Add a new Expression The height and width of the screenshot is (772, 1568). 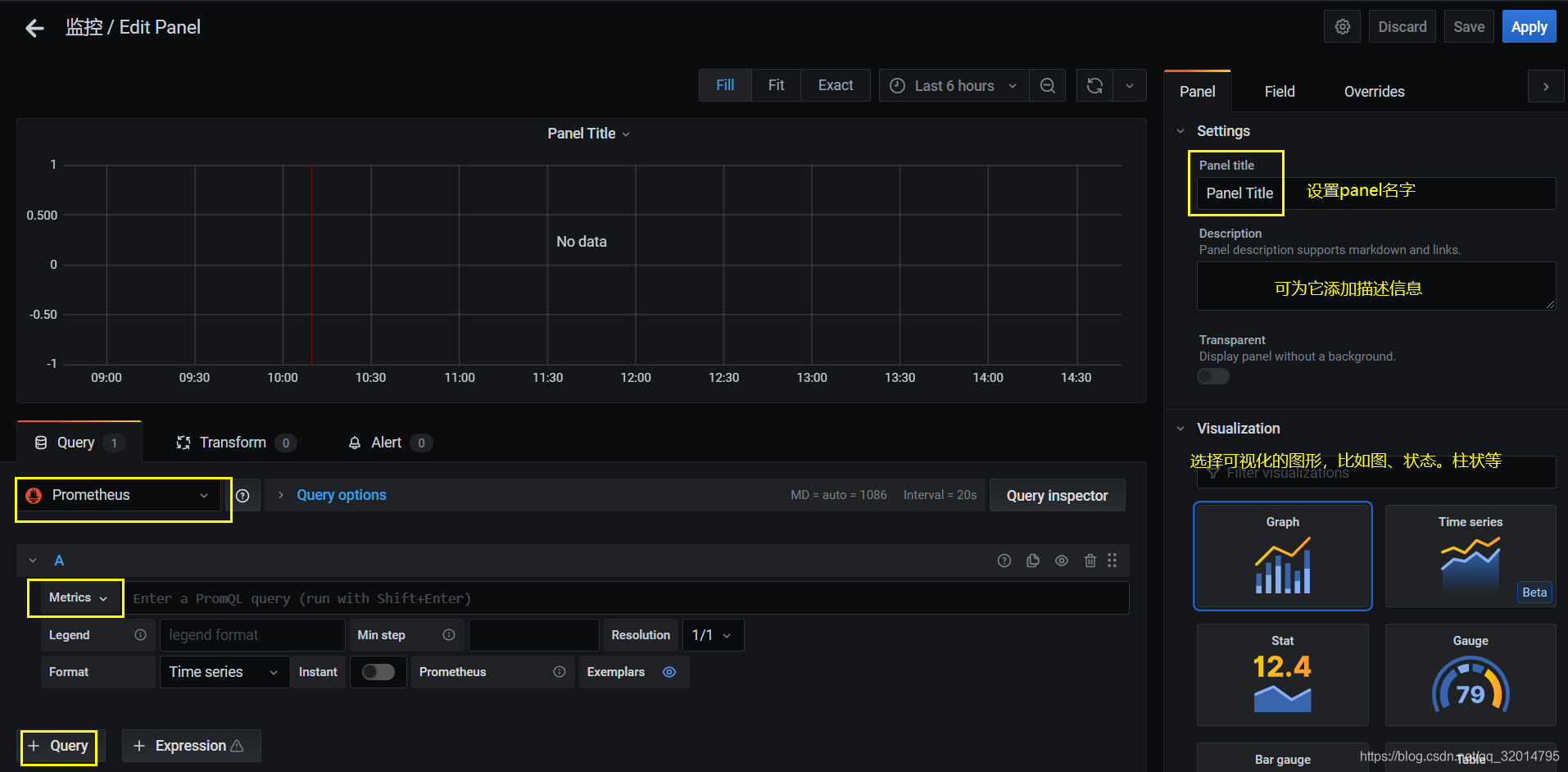191,746
